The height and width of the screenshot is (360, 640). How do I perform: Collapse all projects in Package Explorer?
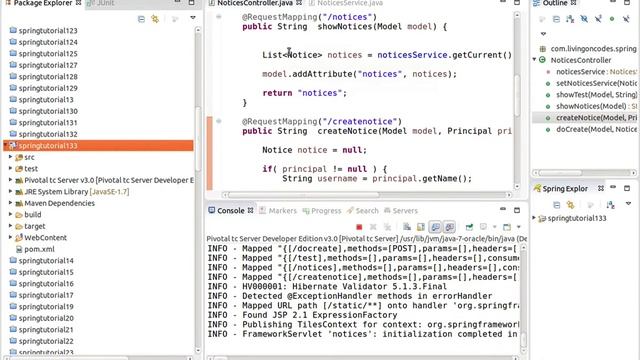coord(141,19)
